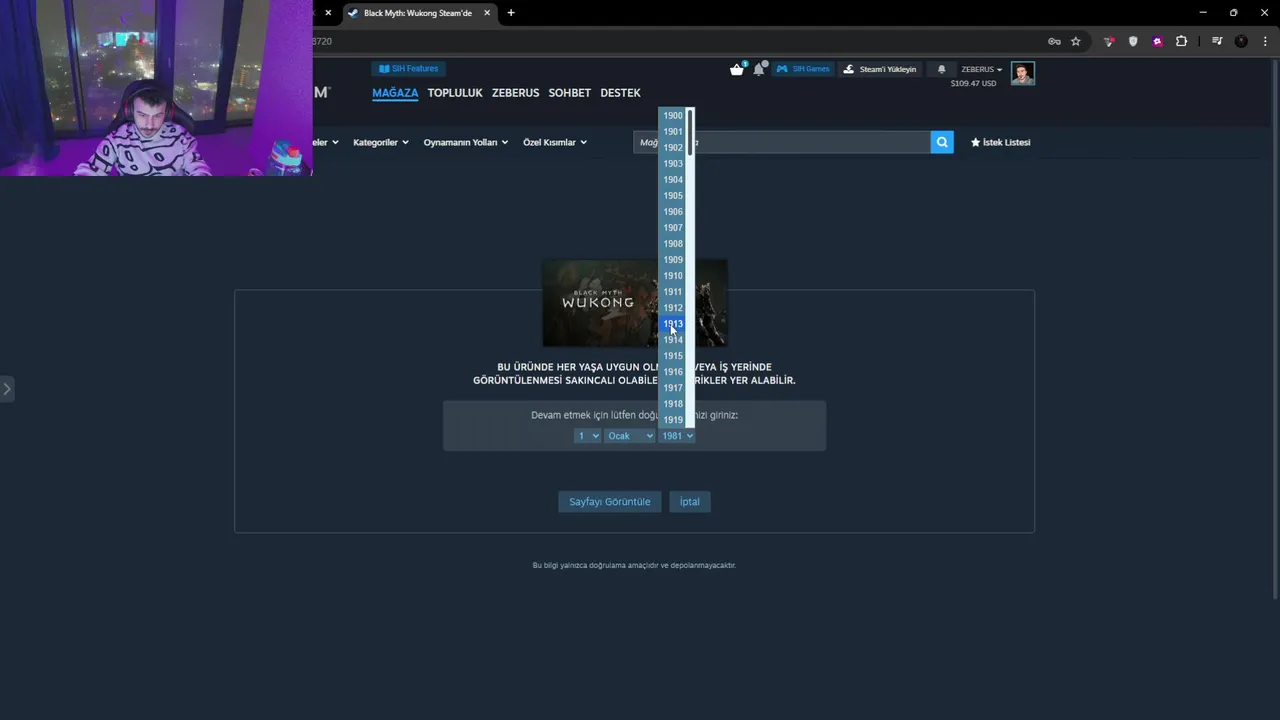Select highlighted year 1913 in list
Screen dimensions: 1280x720
point(673,324)
